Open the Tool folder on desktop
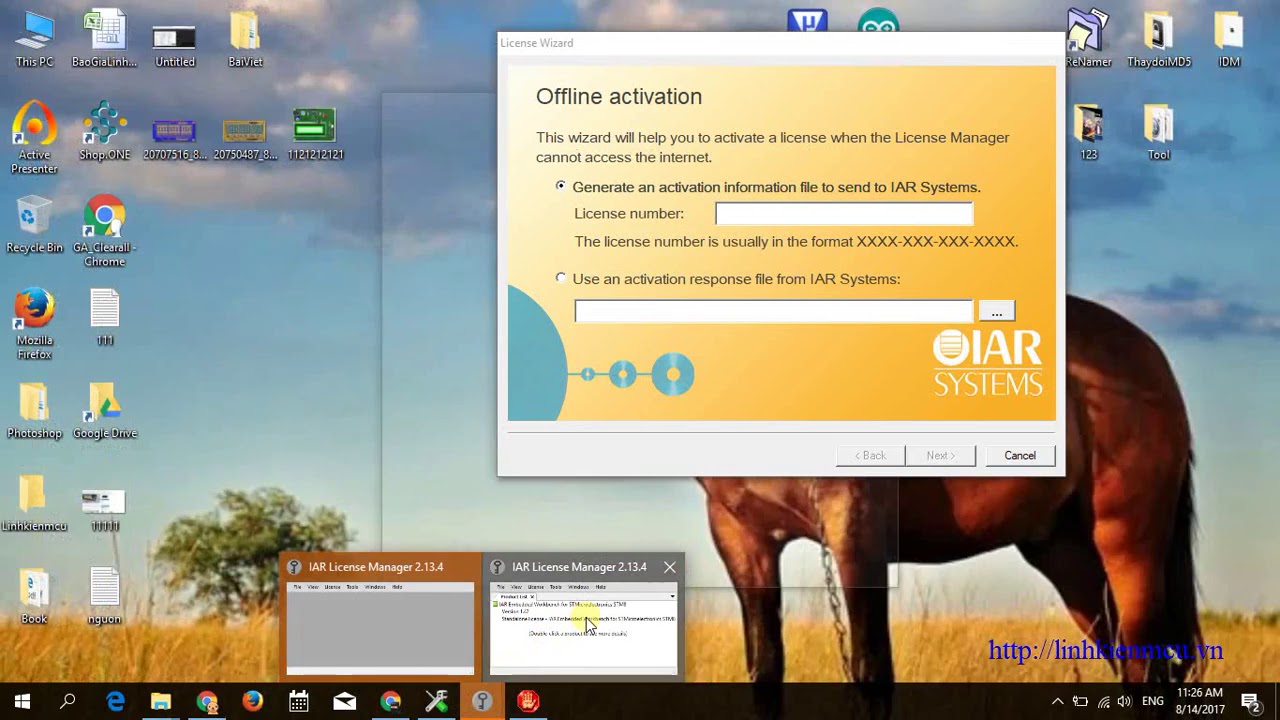 pos(1159,132)
